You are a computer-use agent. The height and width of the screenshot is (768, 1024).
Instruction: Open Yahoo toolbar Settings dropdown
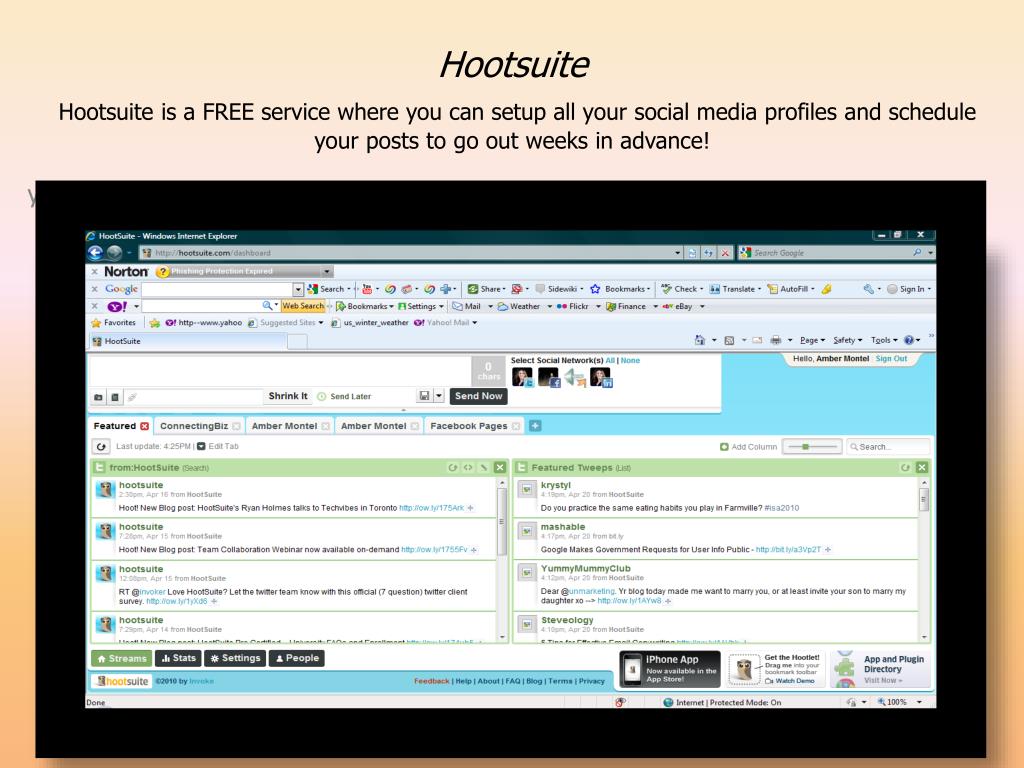point(421,306)
